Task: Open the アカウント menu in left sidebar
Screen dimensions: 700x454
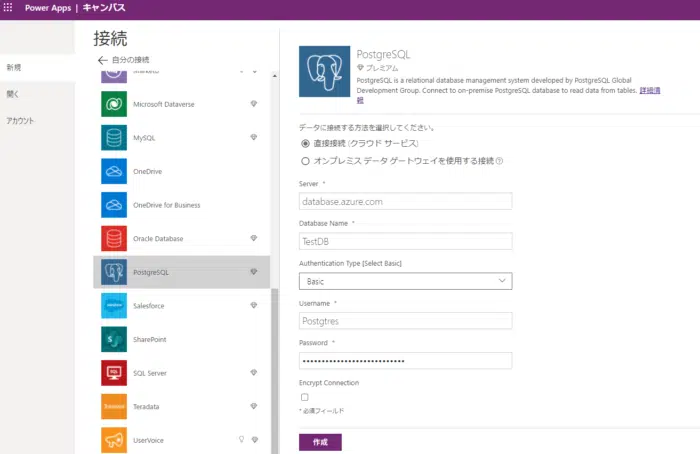Action: pyautogui.click(x=22, y=120)
